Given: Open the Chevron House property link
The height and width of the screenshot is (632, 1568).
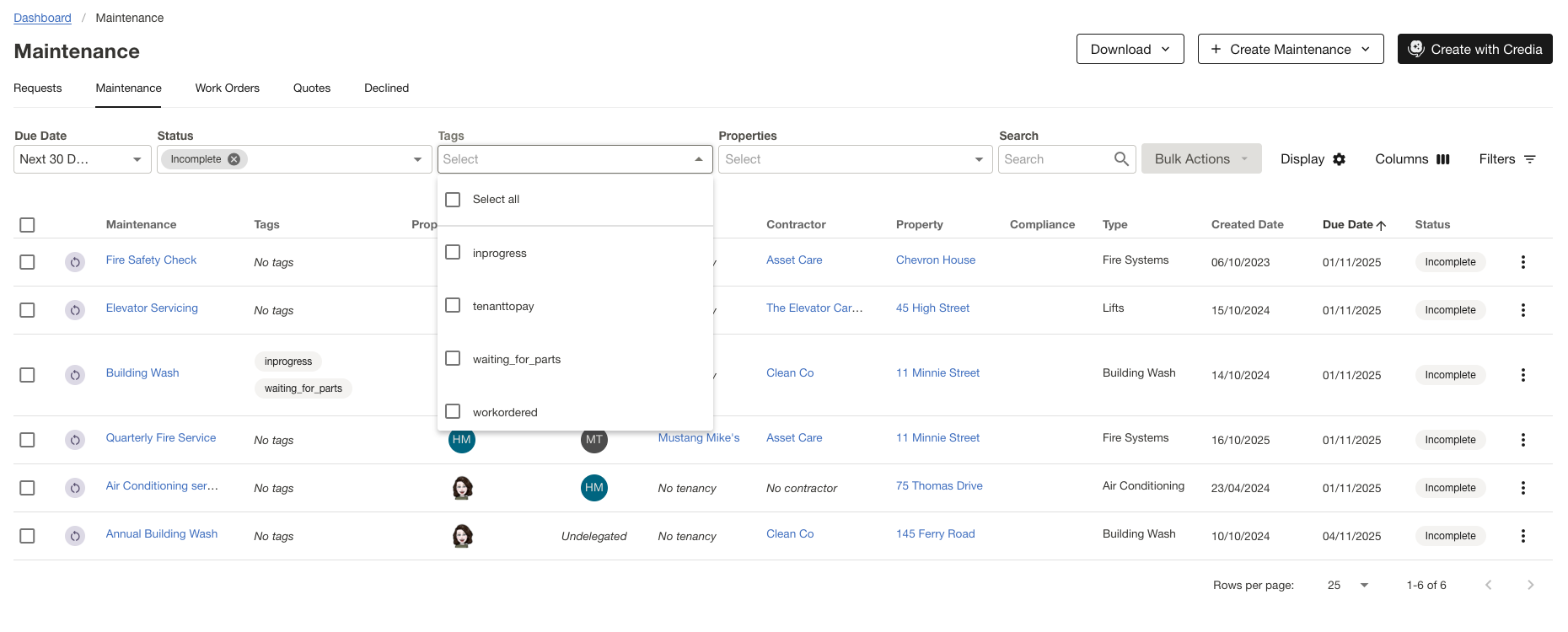Looking at the screenshot, I should 935,260.
